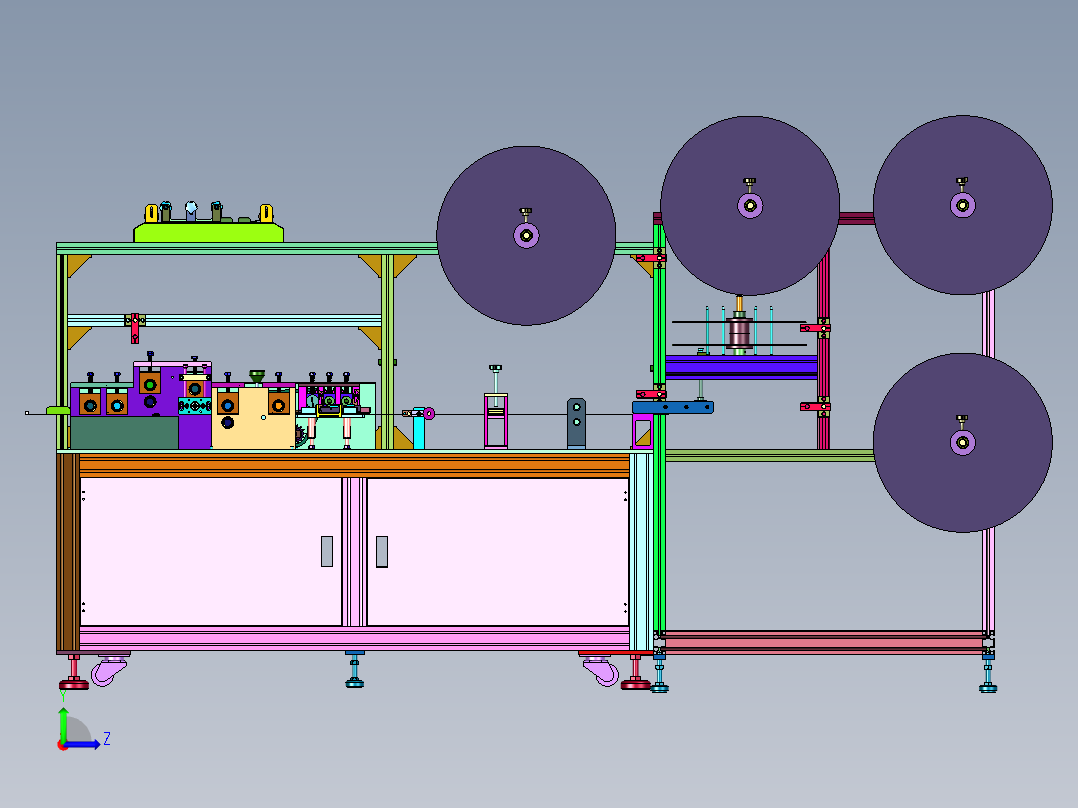Pick the spool at center of unwinder shelf
Viewport: 1078px width, 808px height.
(740, 331)
